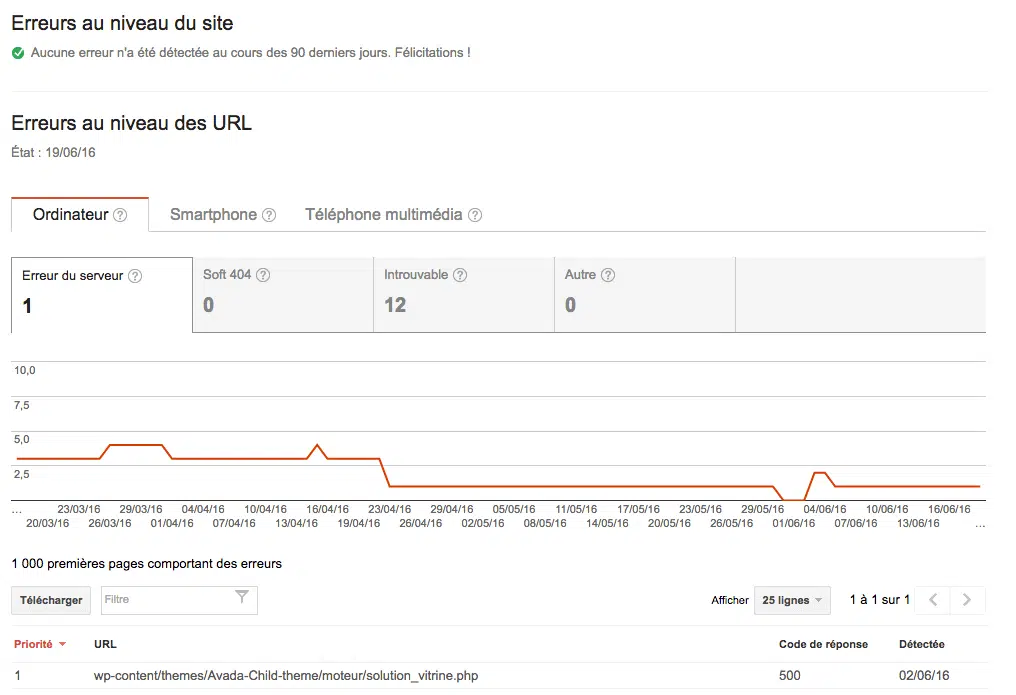Open the 25 lignes rows dropdown
The image size is (1016, 695).
(792, 600)
